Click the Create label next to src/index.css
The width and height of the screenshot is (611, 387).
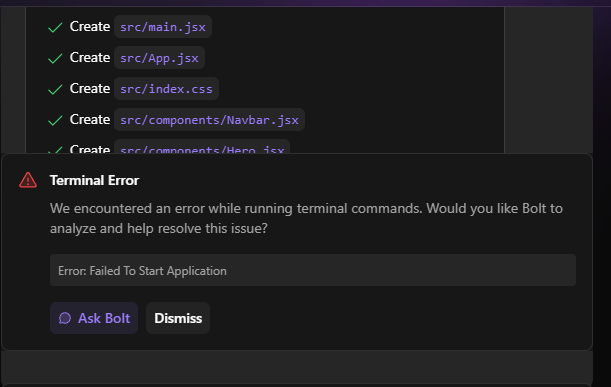coord(90,88)
